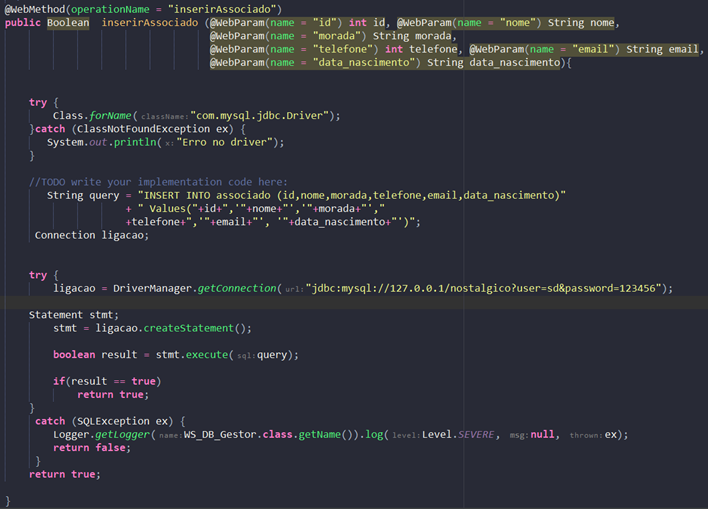Click the public keyword

[x=23, y=23]
